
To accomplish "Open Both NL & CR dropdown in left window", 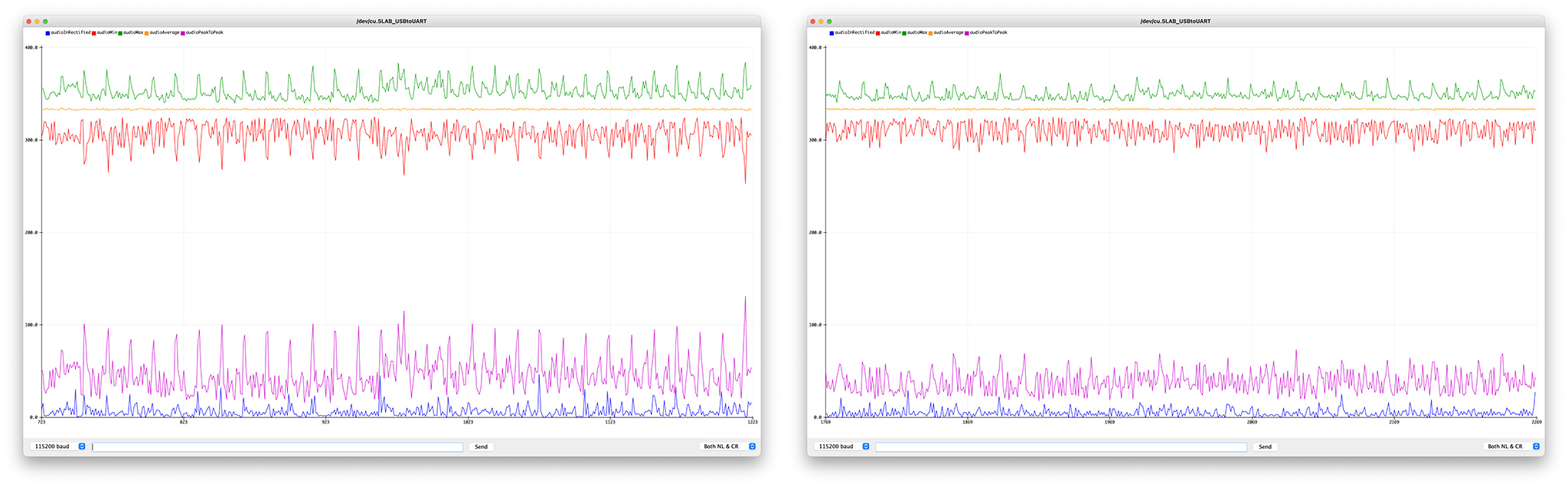I will tap(727, 446).
